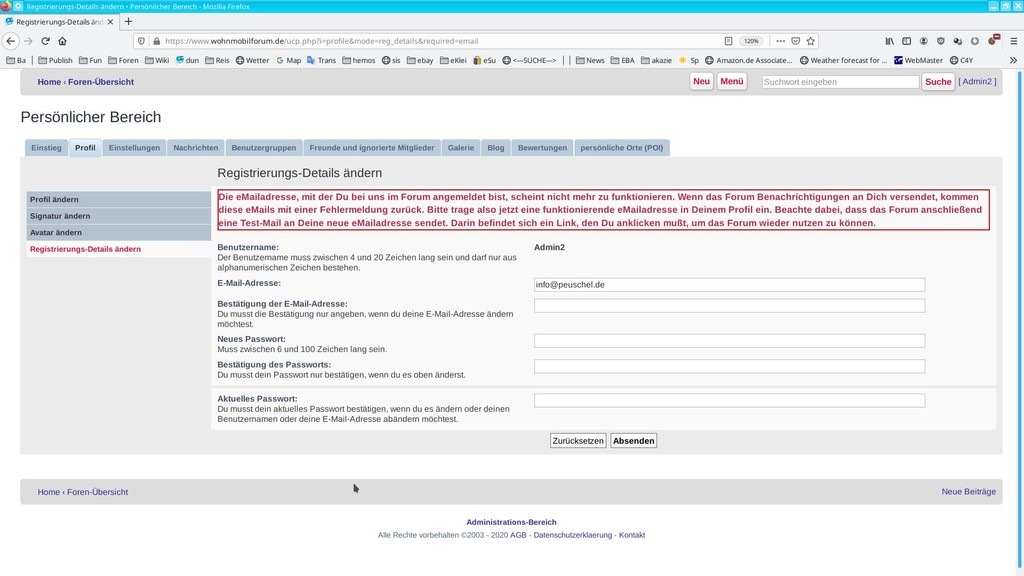Focus the Suchwort eingeben search field
This screenshot has width=1024, height=576.
point(840,82)
